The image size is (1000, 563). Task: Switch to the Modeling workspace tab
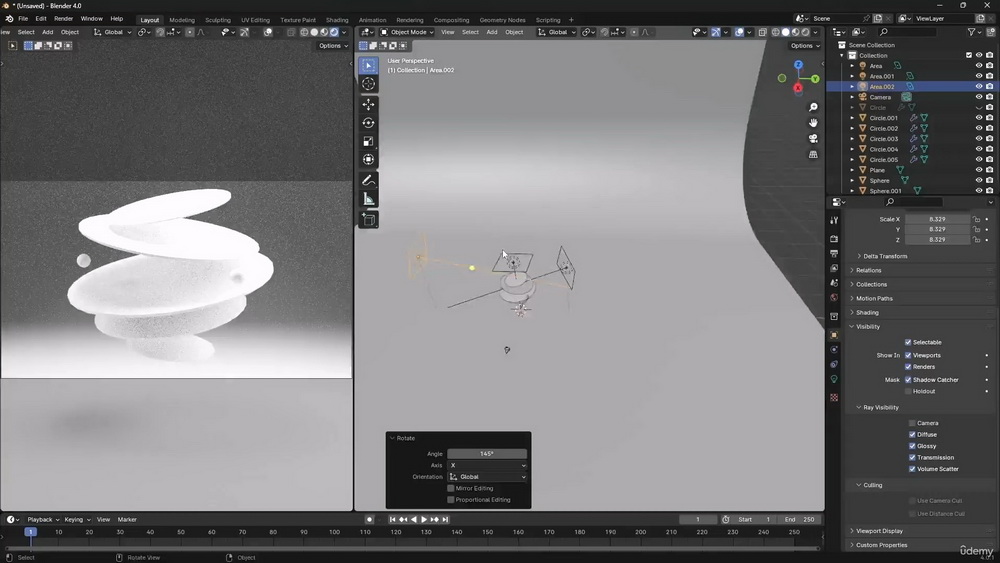tap(182, 20)
